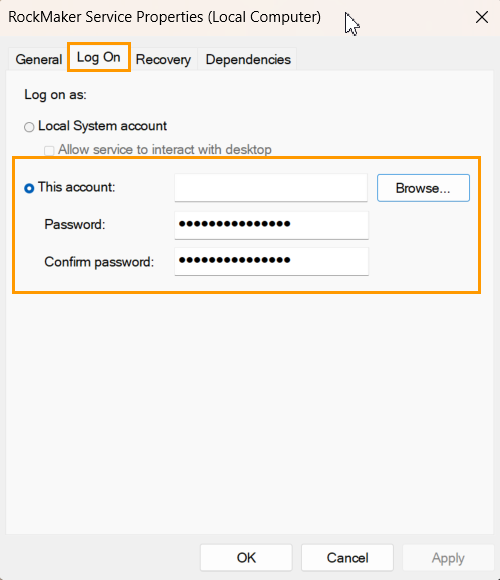Click the Confirm password: label text
Screen dimensions: 500x580
click(x=99, y=262)
